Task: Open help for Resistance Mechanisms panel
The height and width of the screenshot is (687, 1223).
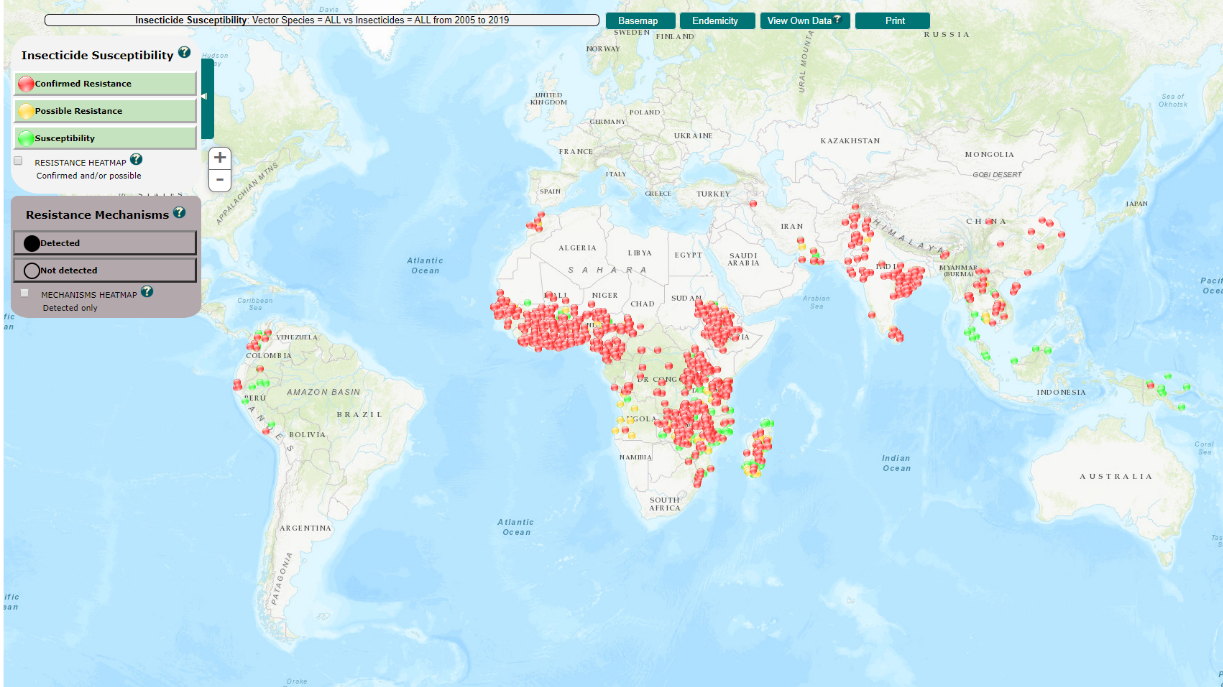Action: 179,212
